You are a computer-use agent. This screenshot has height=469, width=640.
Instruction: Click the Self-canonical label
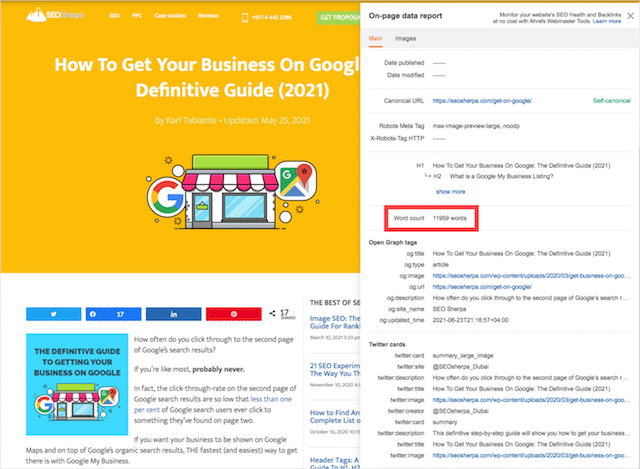pyautogui.click(x=611, y=101)
